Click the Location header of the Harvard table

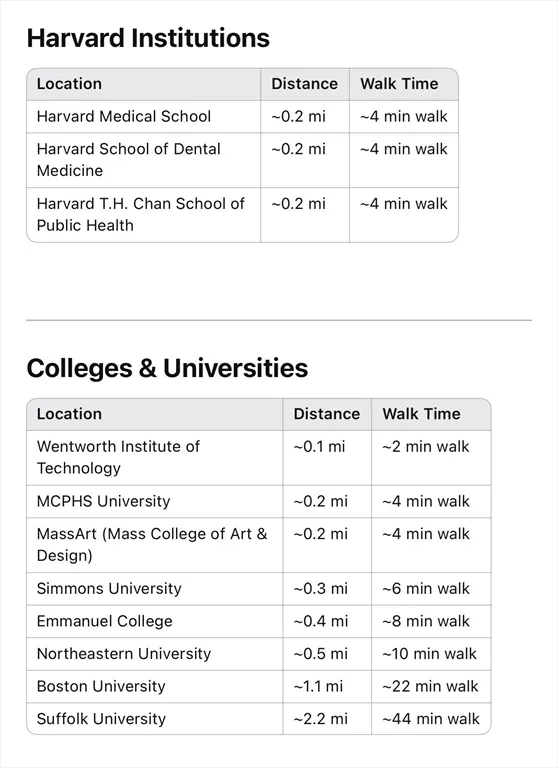pyautogui.click(x=144, y=84)
